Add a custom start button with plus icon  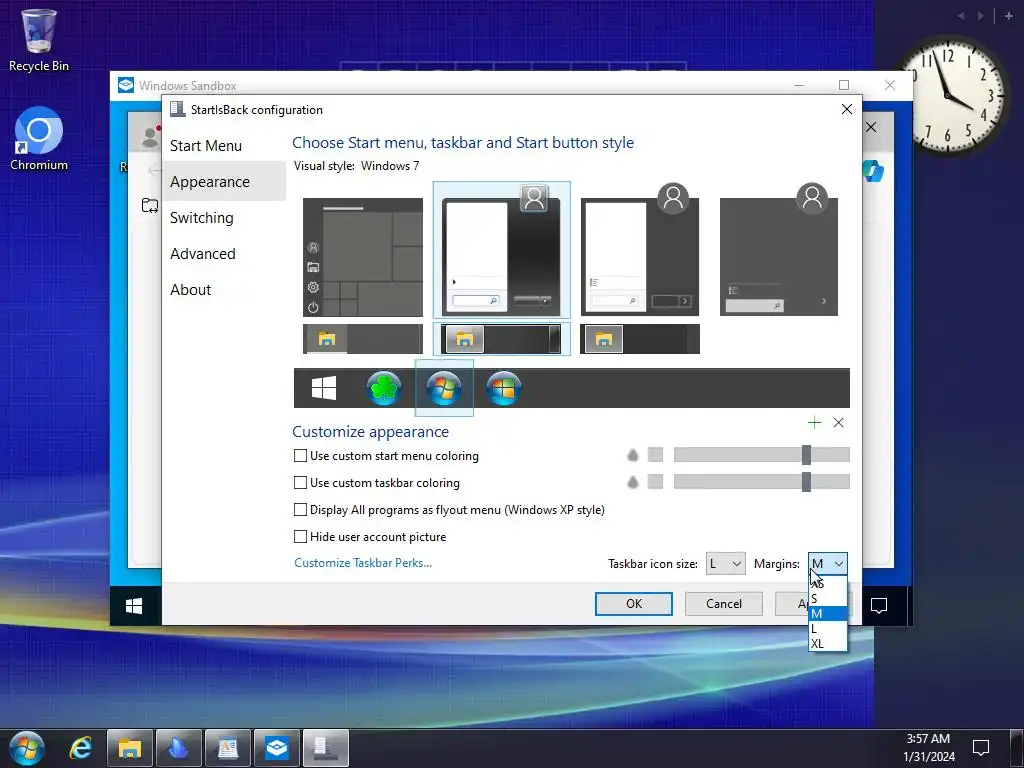pyautogui.click(x=814, y=423)
